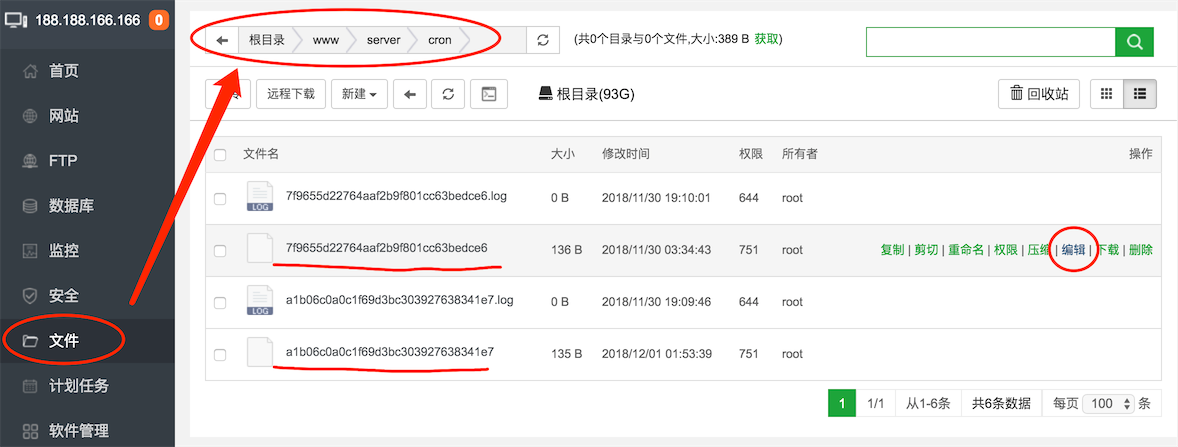1178x447 pixels.
Task: Open the 回收站 recycle bin
Action: (x=1039, y=94)
